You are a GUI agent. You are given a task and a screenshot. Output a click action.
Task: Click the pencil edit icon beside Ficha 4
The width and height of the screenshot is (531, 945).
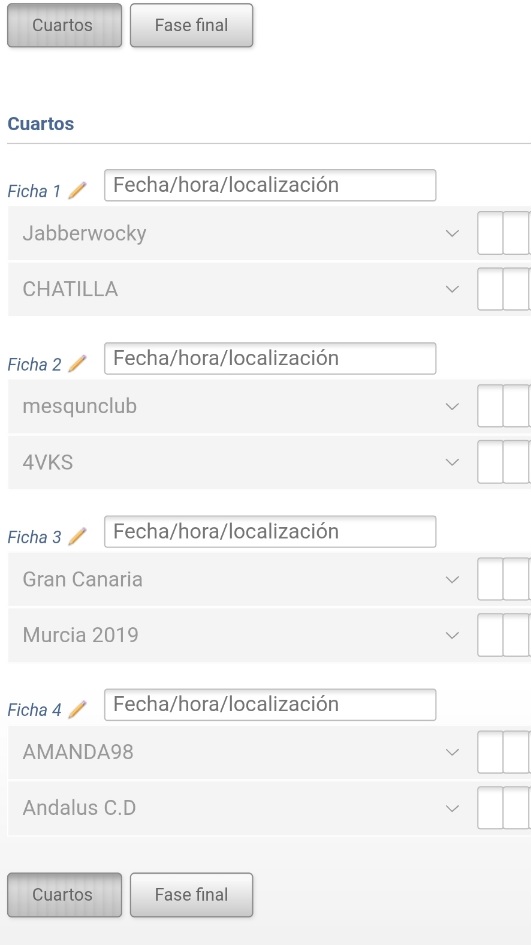coord(77,710)
